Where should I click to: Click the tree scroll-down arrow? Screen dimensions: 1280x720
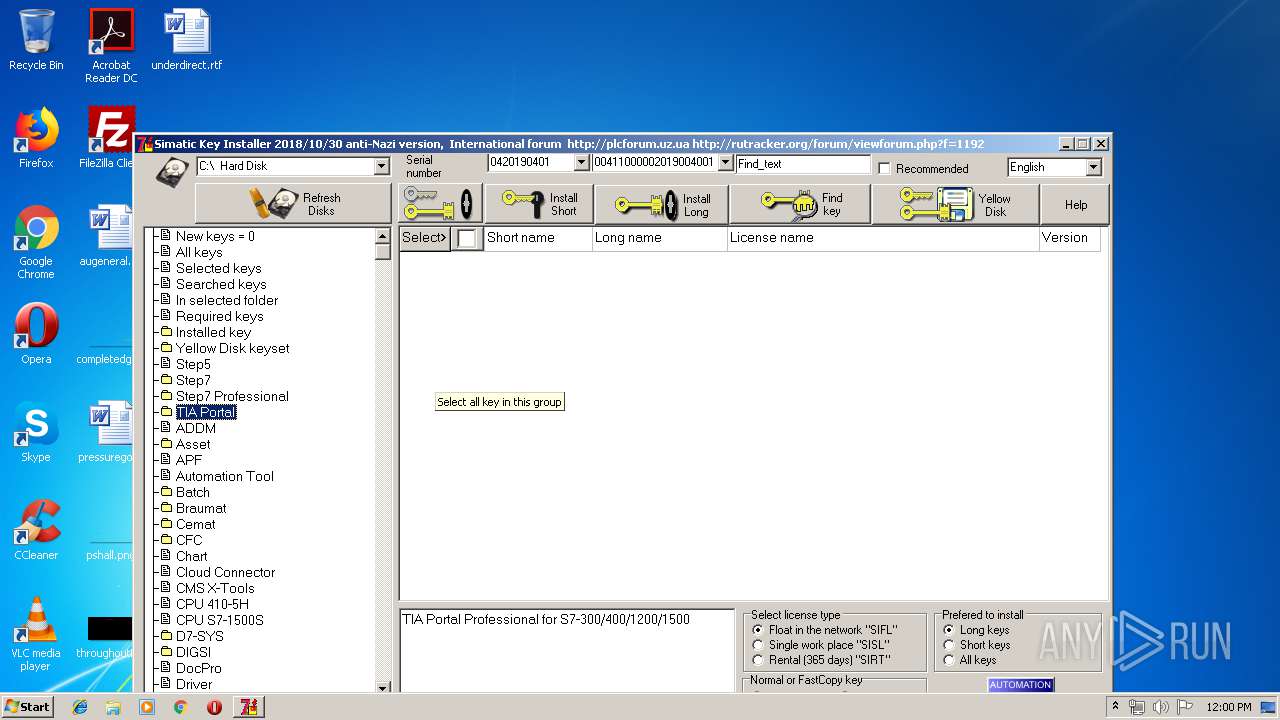pyautogui.click(x=382, y=687)
